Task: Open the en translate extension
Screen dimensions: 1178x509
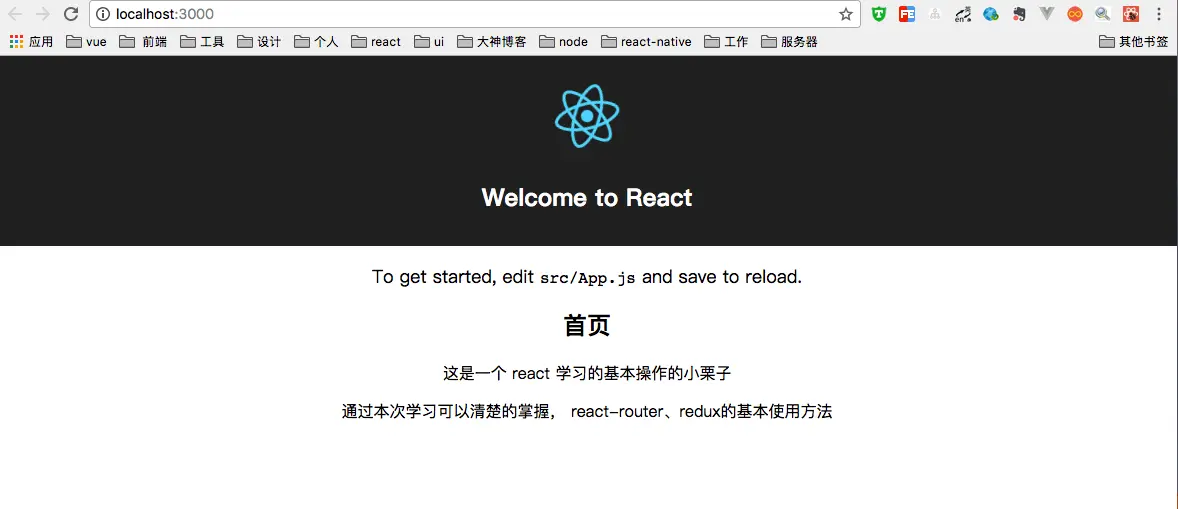Action: [962, 14]
